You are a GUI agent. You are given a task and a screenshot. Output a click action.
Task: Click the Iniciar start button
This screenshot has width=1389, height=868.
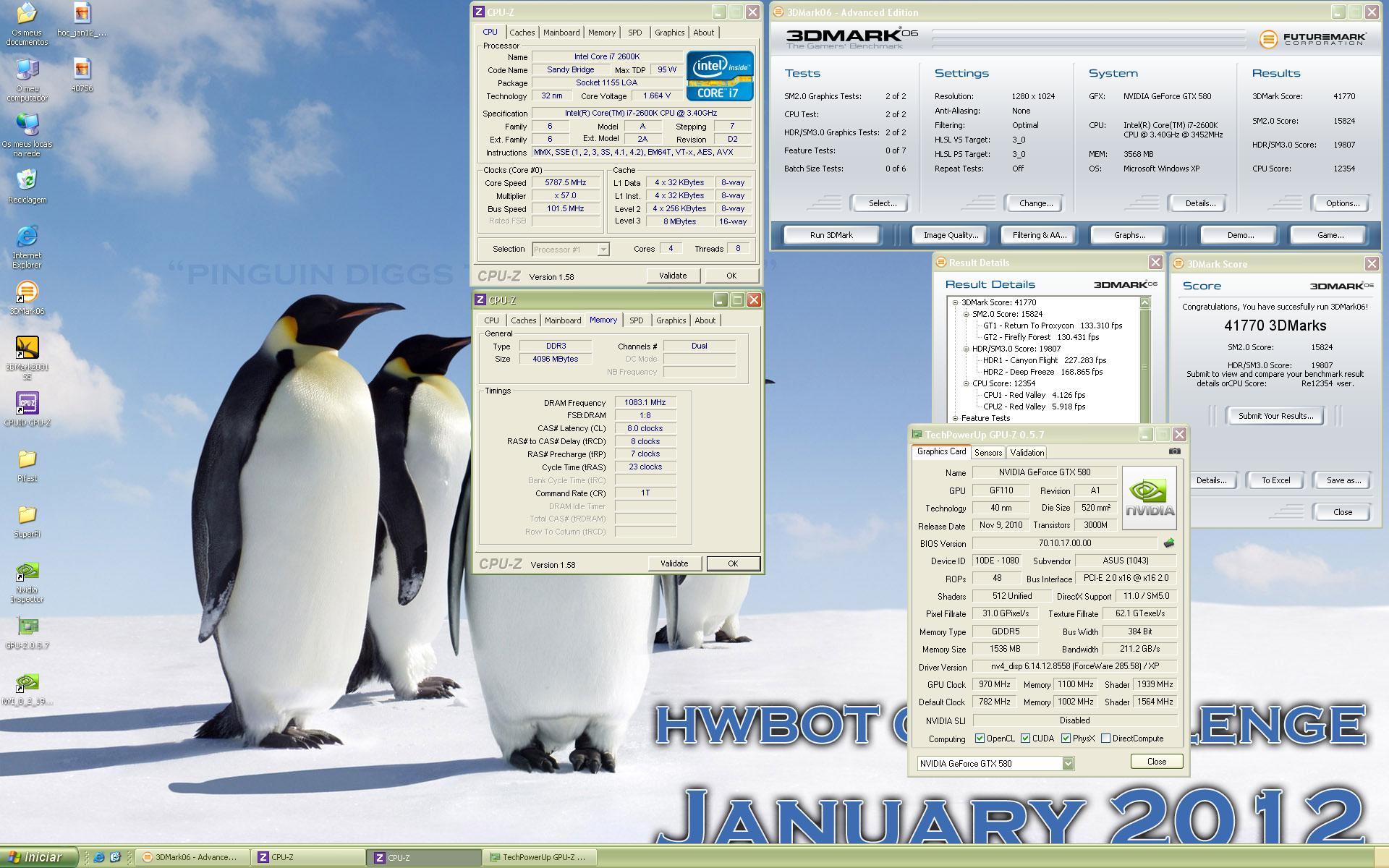38,857
